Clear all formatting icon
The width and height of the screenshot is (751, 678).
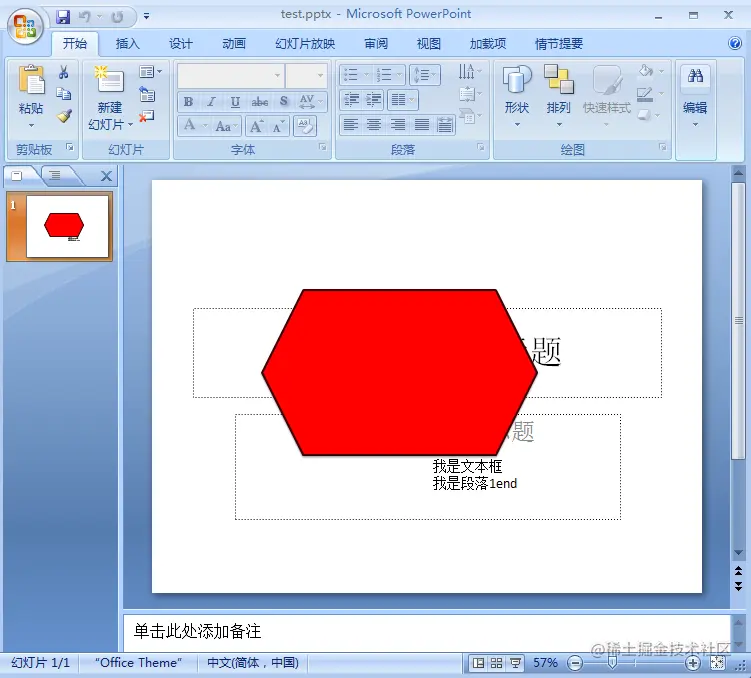305,126
